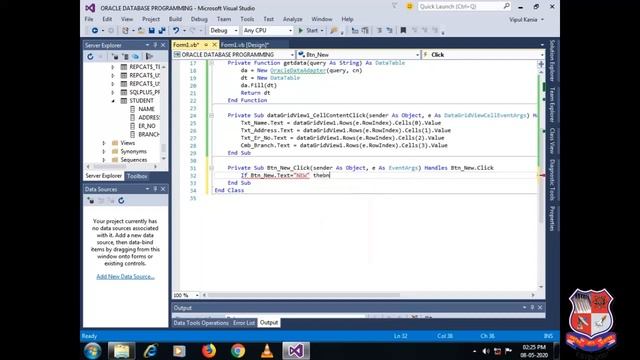
Task: Open the user account Vipul Kania dropdown
Action: (x=526, y=20)
